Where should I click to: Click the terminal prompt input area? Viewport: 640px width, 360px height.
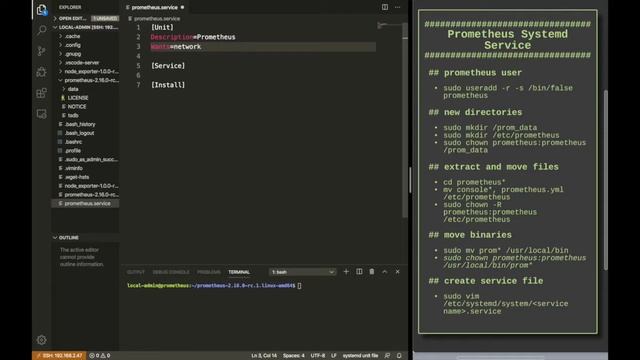[x=300, y=286]
